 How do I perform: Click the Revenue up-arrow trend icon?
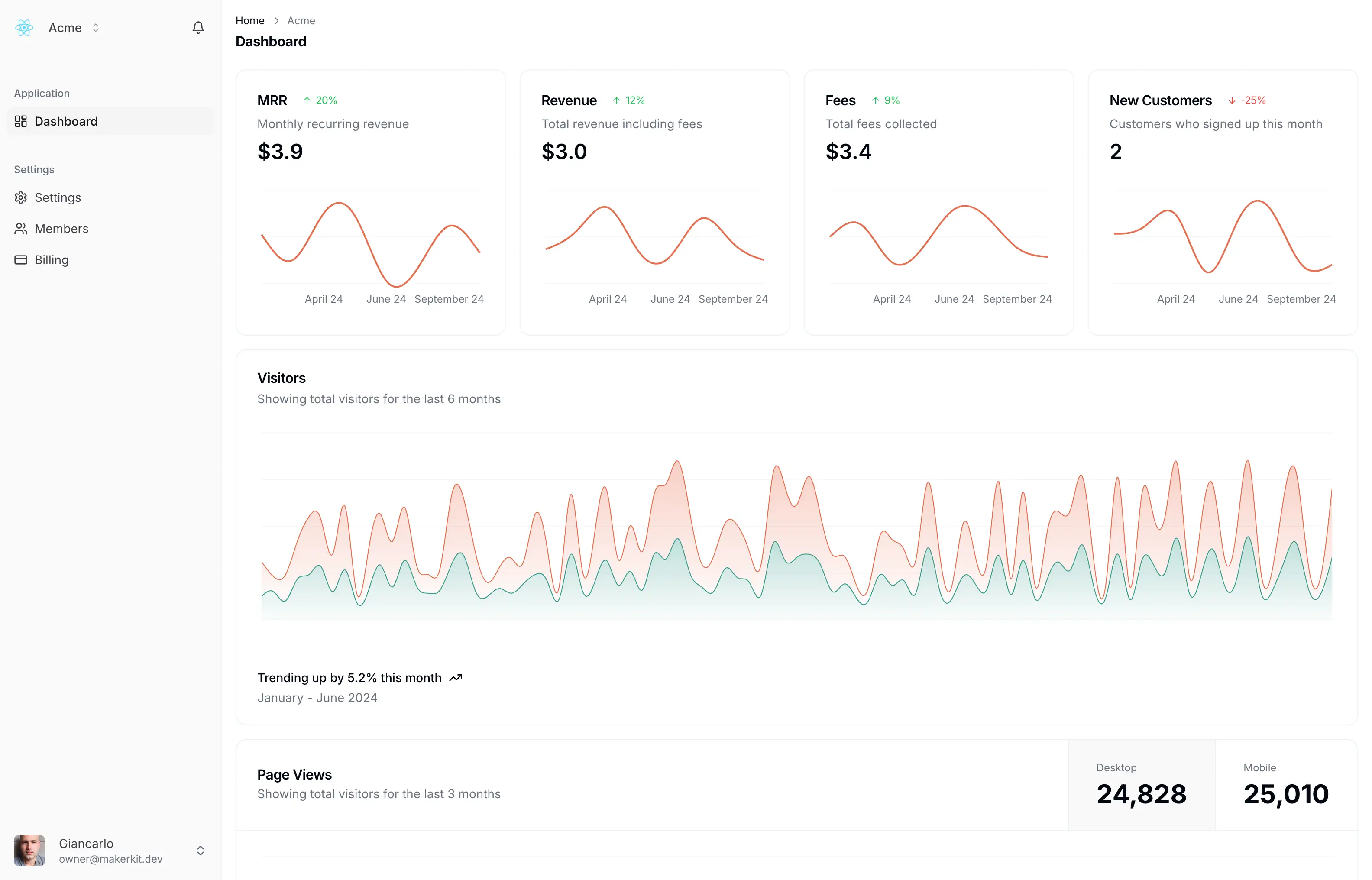point(617,100)
